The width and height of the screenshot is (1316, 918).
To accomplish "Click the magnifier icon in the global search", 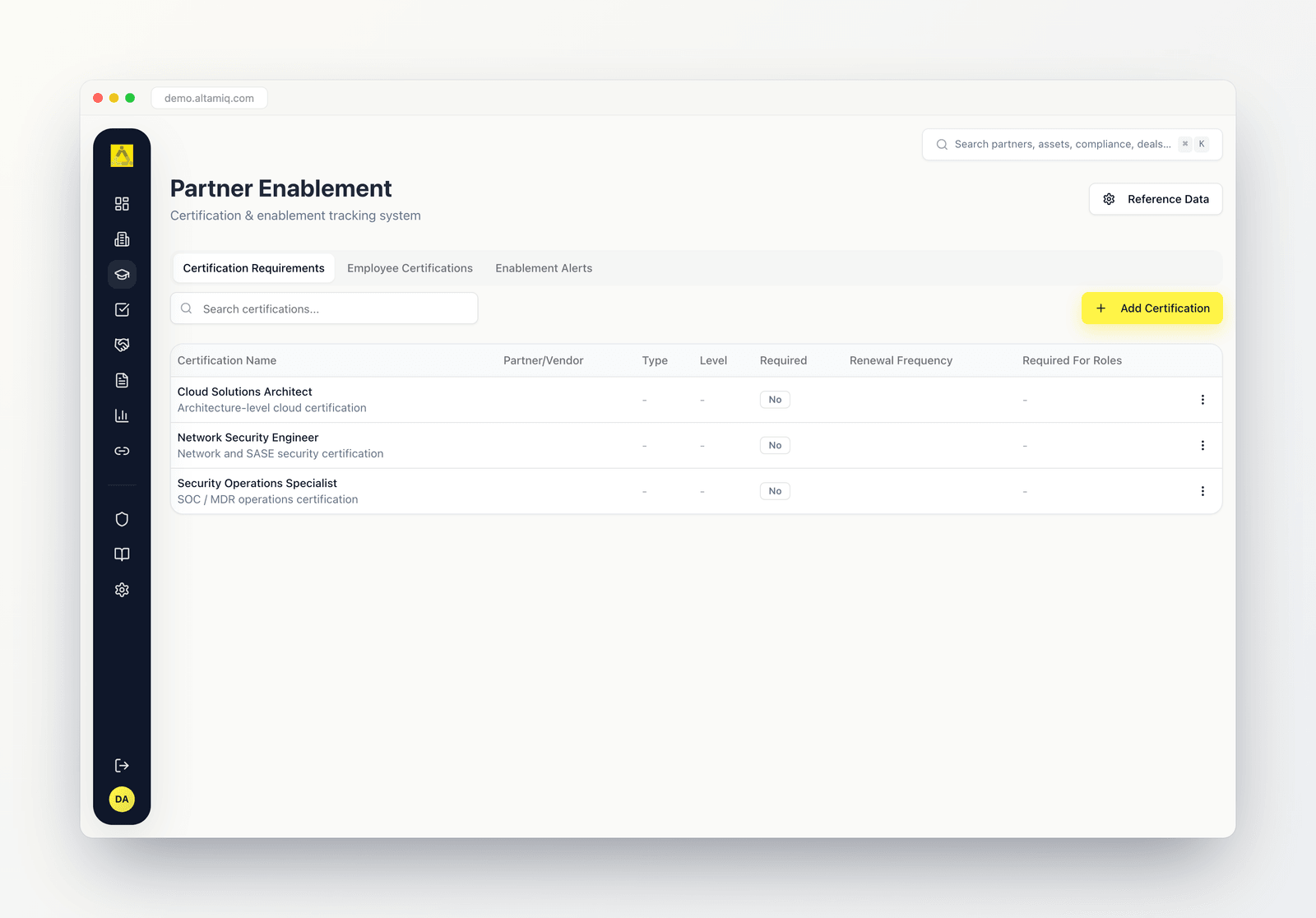I will pos(942,145).
